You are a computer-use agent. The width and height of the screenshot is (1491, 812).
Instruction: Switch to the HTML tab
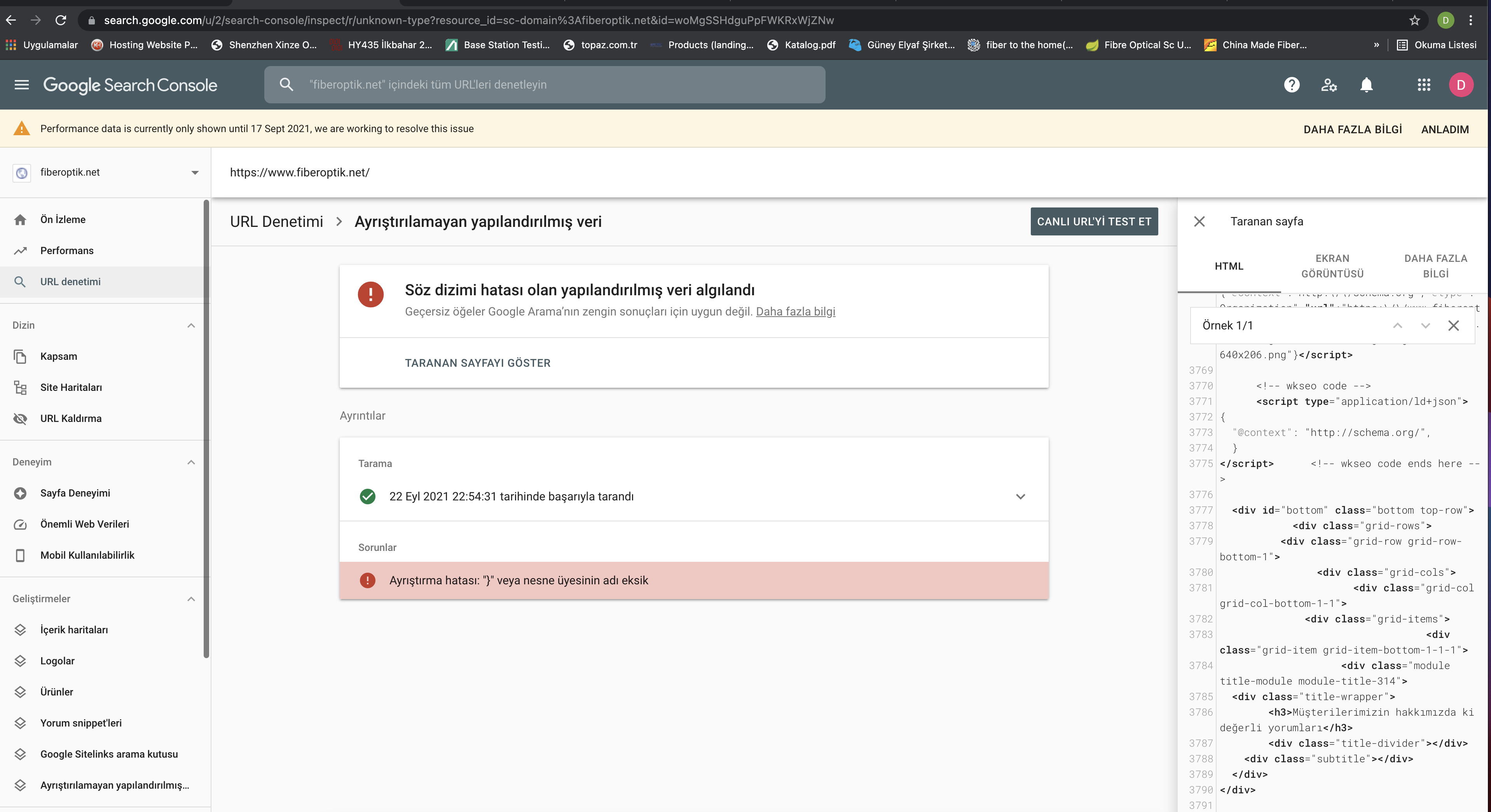pos(1229,266)
